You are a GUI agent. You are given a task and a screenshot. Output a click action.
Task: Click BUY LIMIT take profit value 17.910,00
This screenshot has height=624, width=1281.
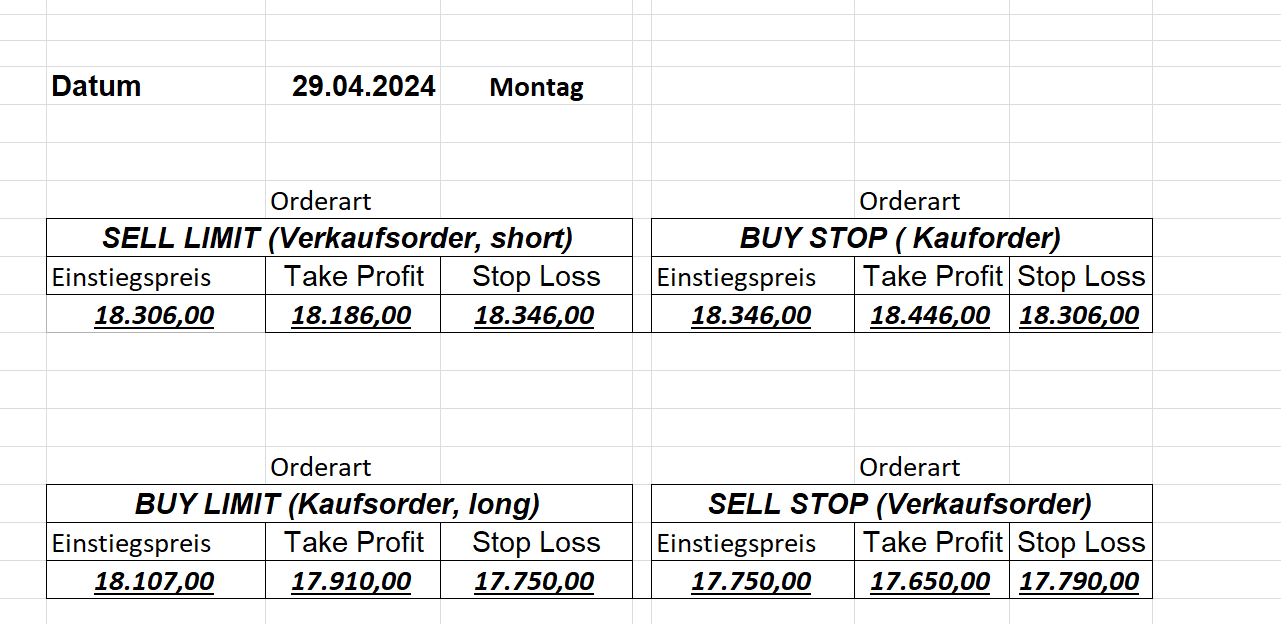pos(351,582)
